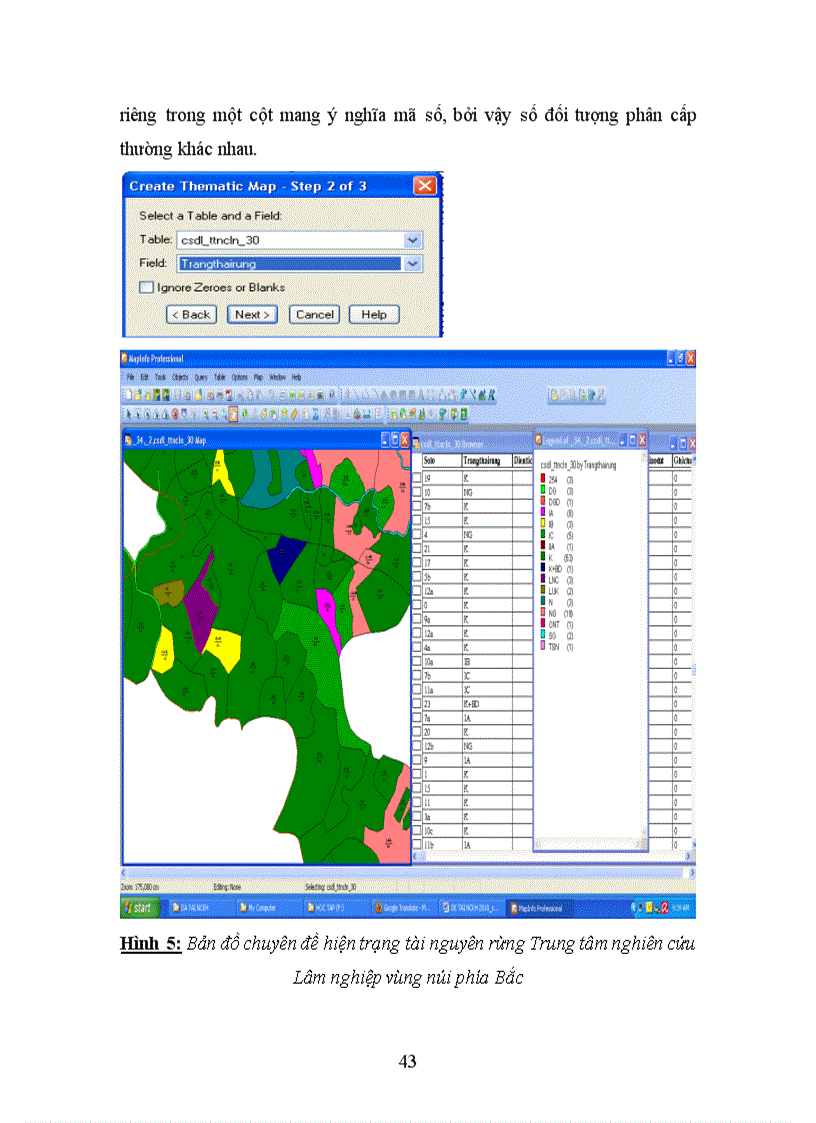Open the Field dropdown showing Trangthairung
The width and height of the screenshot is (816, 1123).
tap(411, 262)
